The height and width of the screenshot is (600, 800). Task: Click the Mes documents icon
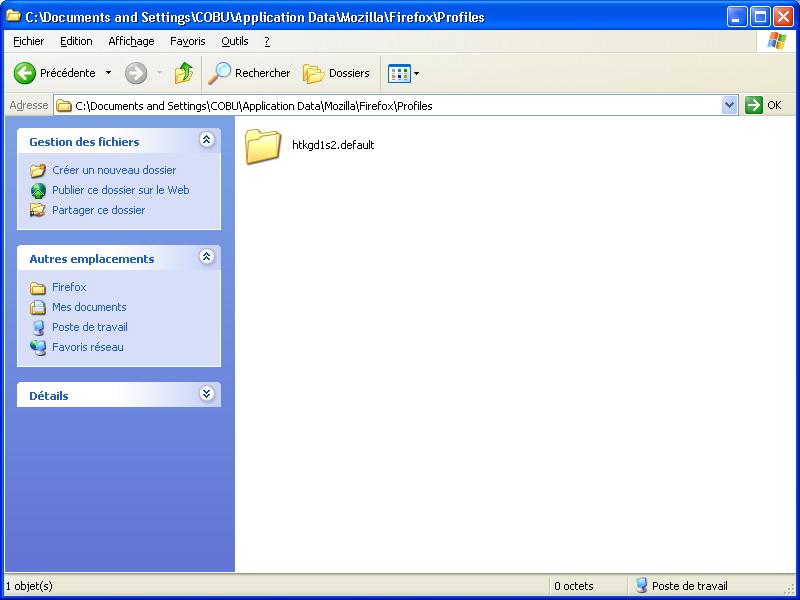tap(38, 307)
